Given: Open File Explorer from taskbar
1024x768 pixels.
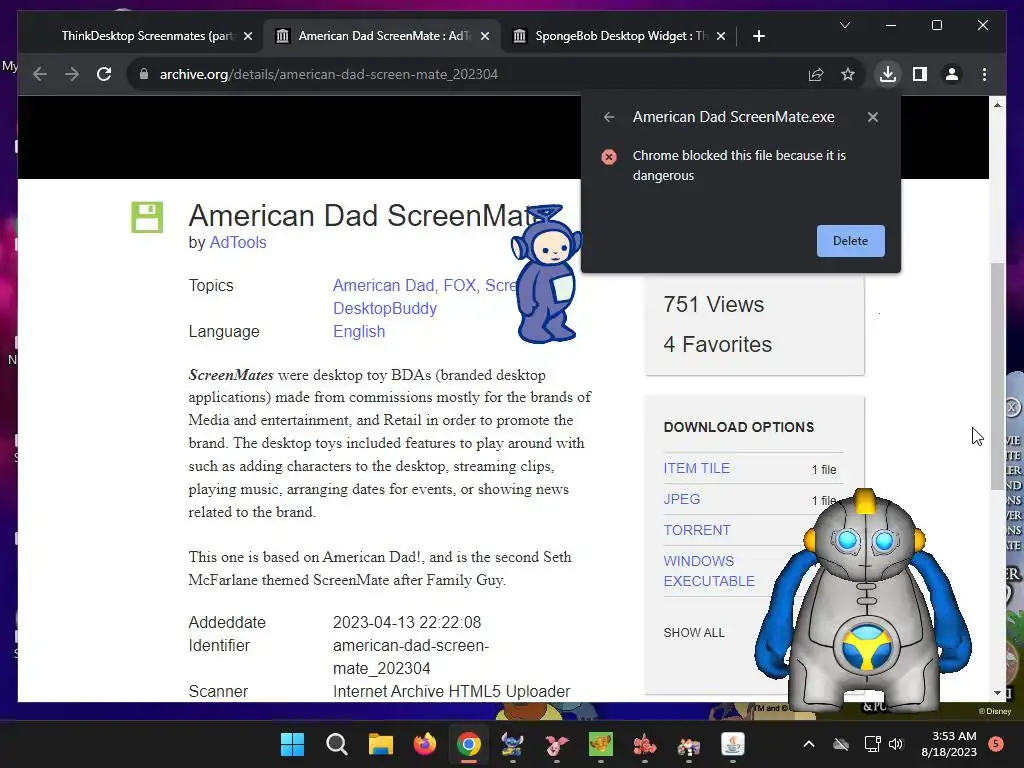Looking at the screenshot, I should click(x=380, y=744).
